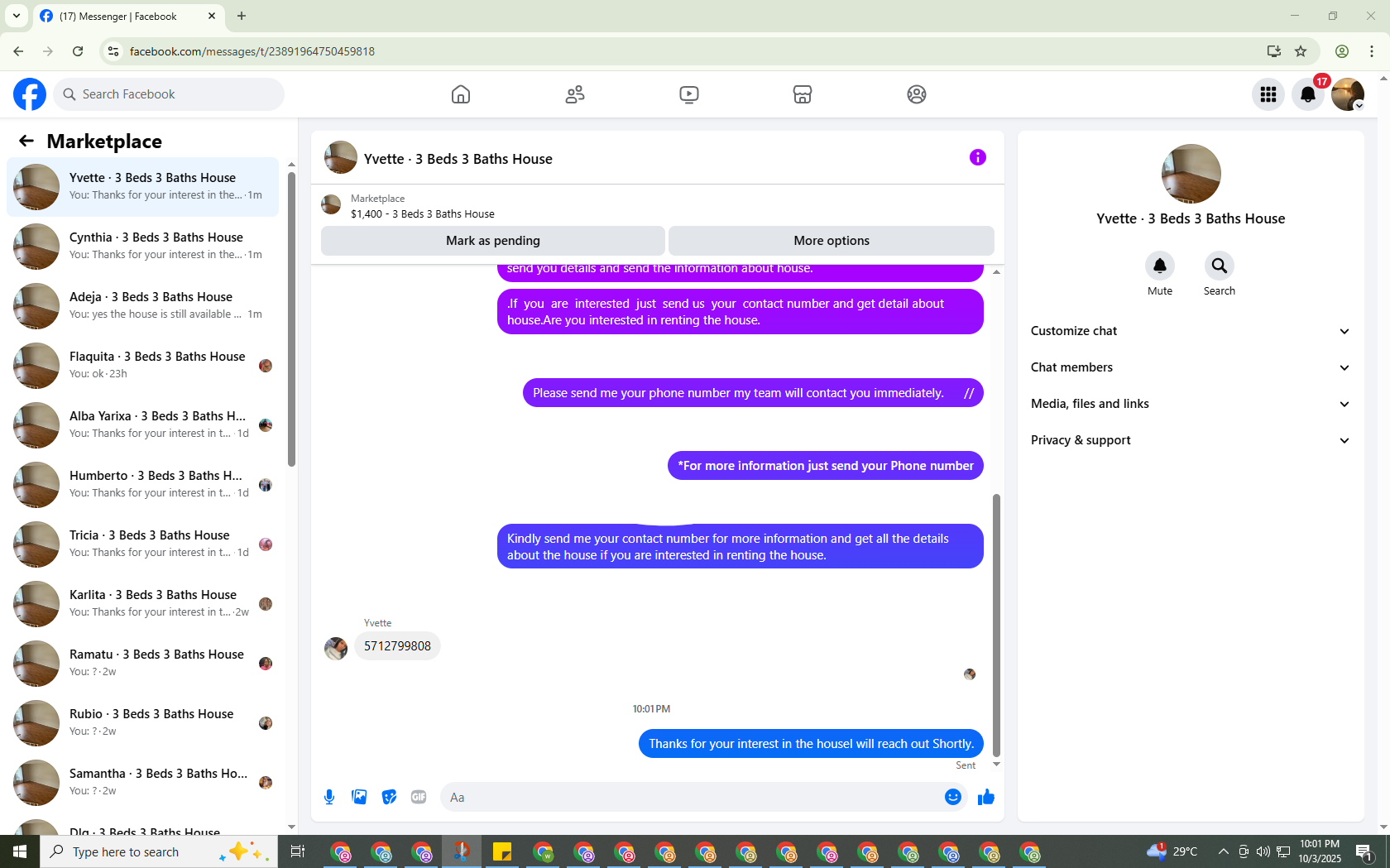Reload the page
Viewport: 1390px width, 868px height.
[78, 51]
